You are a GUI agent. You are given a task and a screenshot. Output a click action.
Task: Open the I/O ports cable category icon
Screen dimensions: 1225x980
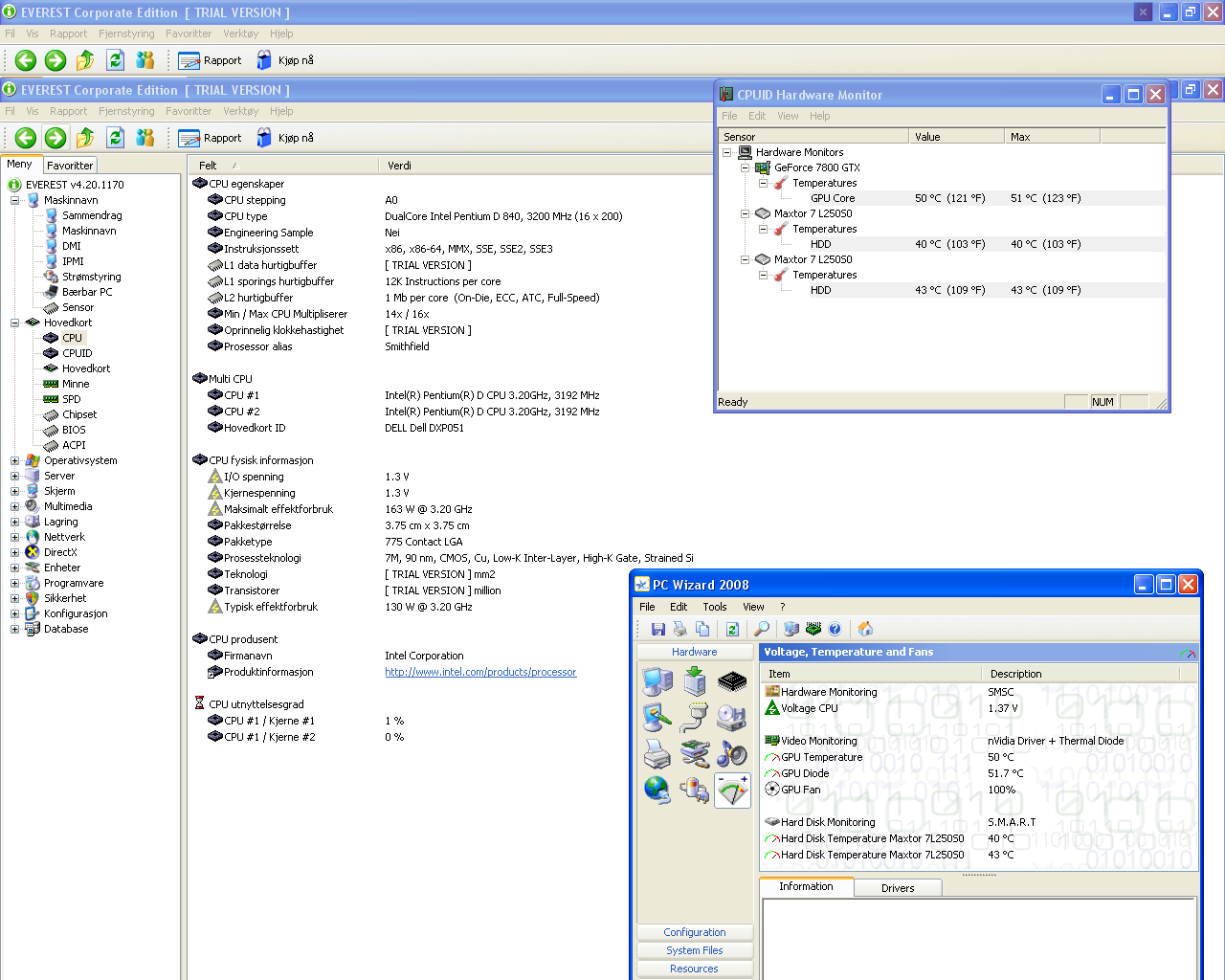tap(695, 718)
